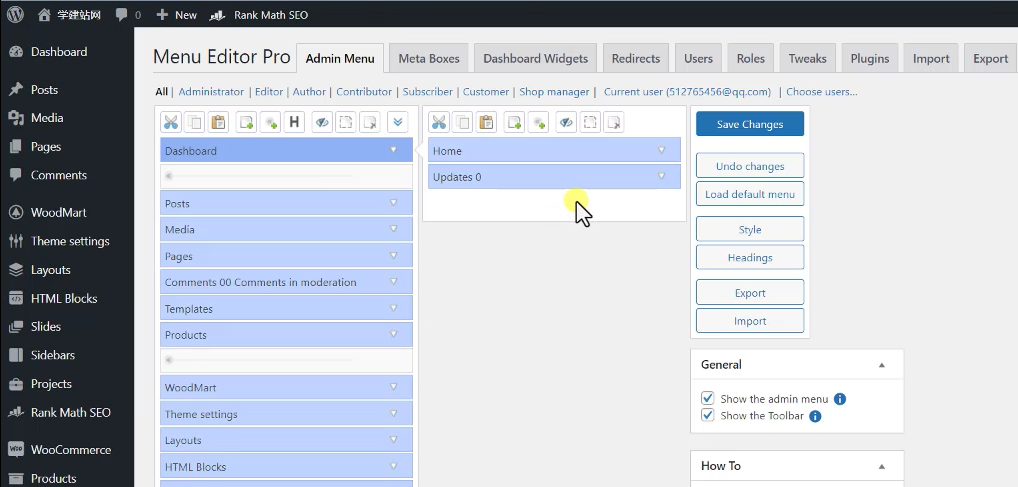The width and height of the screenshot is (1018, 487).
Task: Toggle second toolbar row with double chevron
Action: tap(397, 122)
